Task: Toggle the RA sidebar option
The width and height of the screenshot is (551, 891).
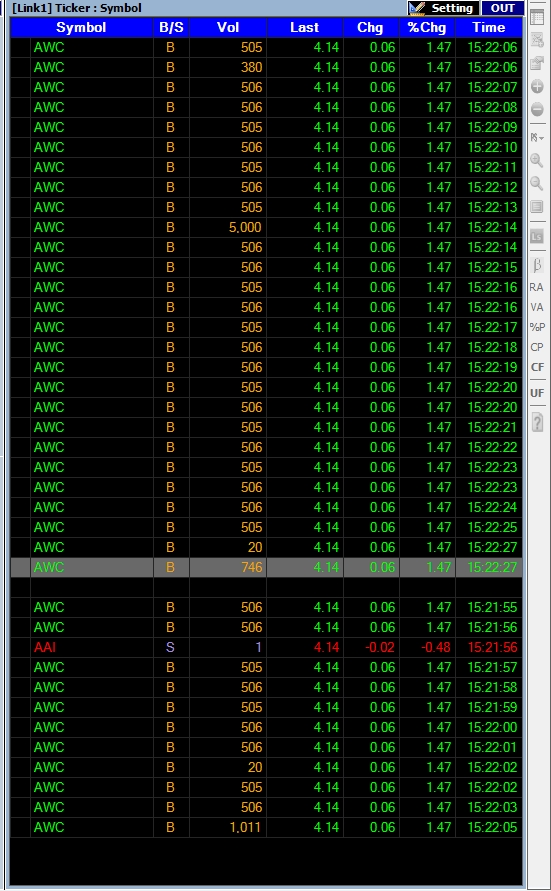Action: pos(537,288)
